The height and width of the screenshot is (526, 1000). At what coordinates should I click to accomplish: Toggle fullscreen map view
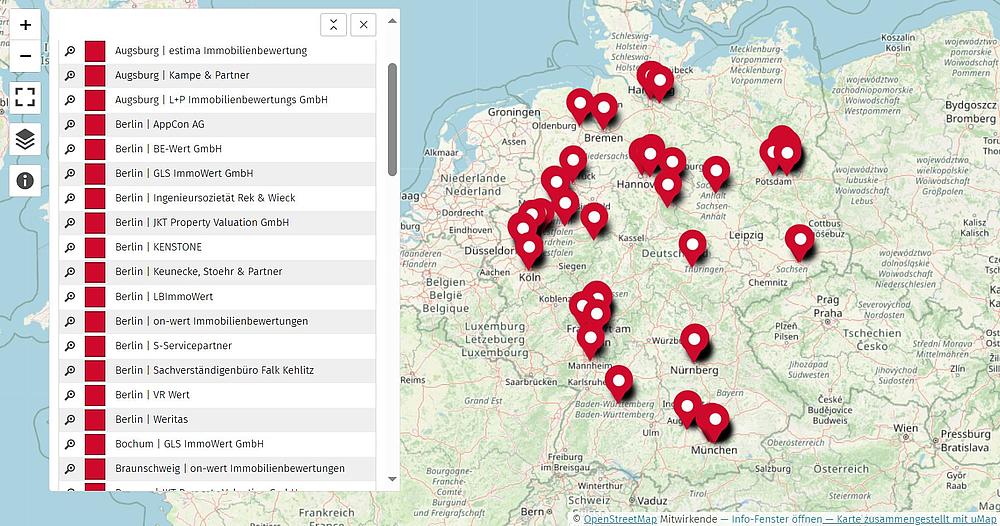click(x=25, y=97)
